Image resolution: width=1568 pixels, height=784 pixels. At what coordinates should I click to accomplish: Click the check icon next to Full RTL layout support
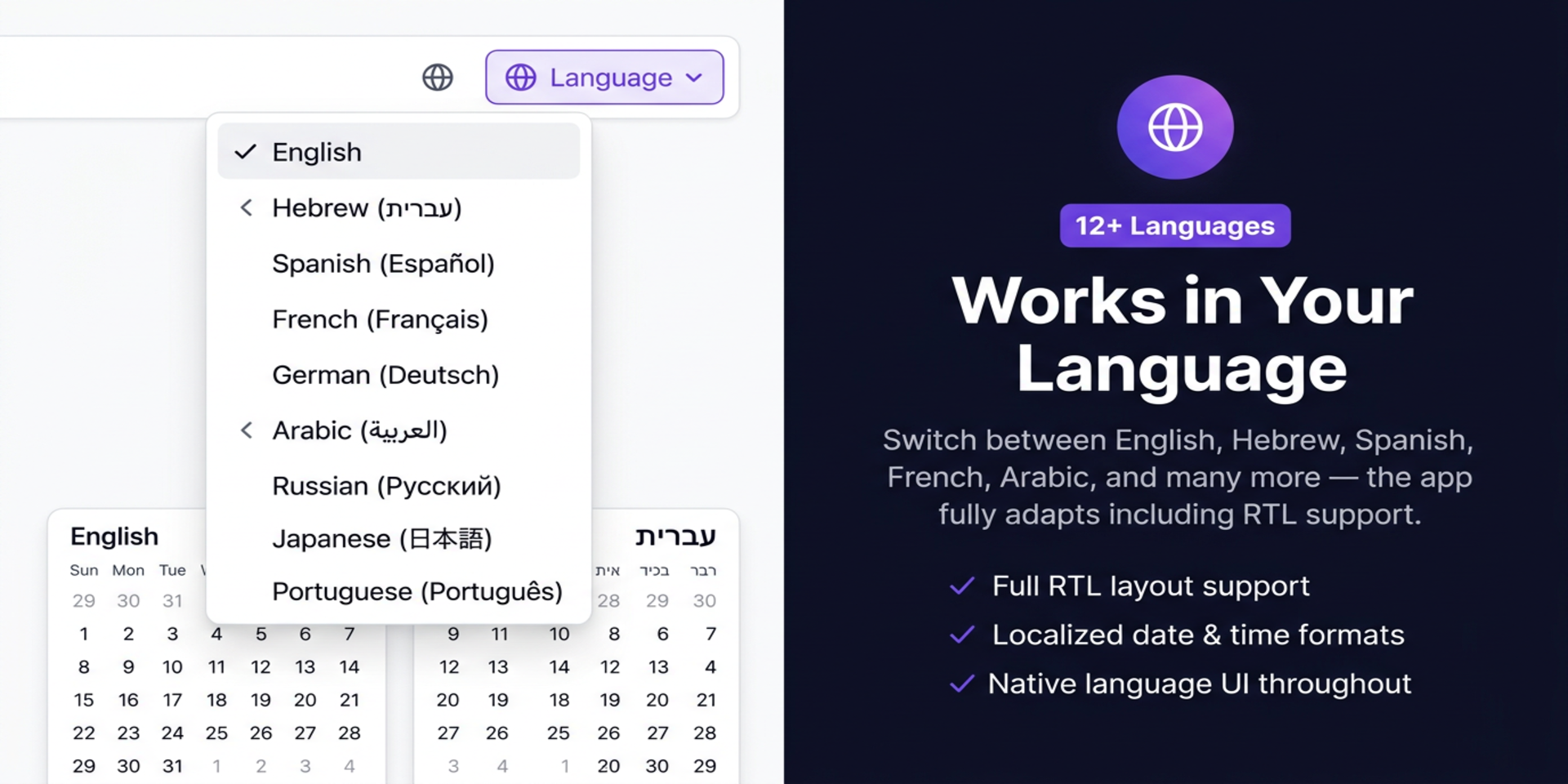pos(963,586)
